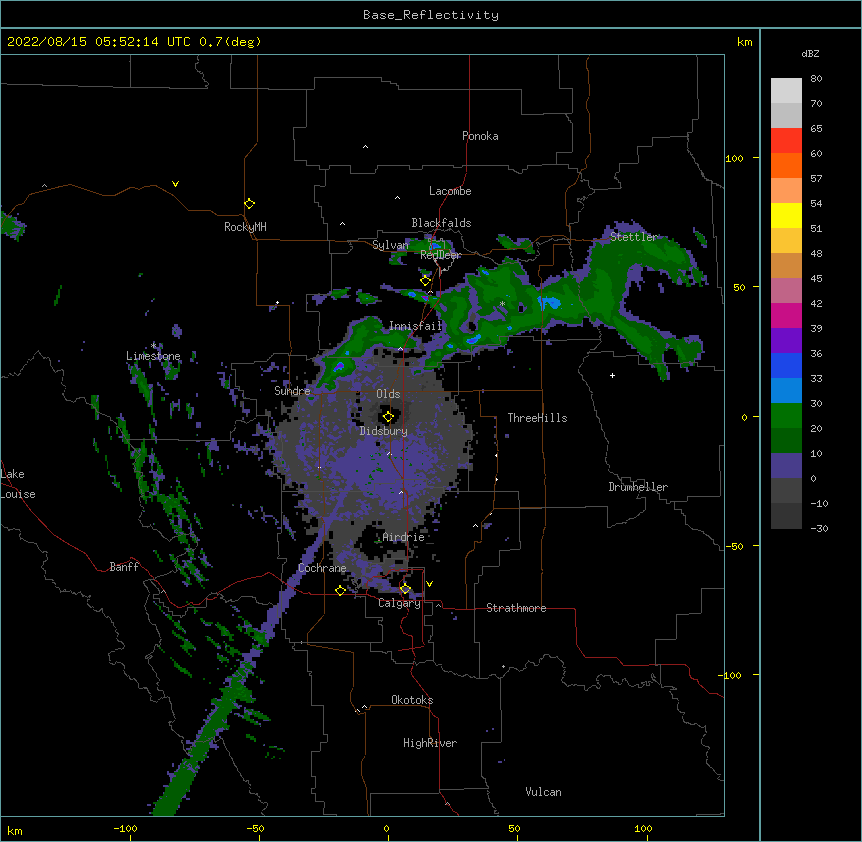Click the km label in the top right
Screen dimensions: 862x842
click(x=744, y=42)
